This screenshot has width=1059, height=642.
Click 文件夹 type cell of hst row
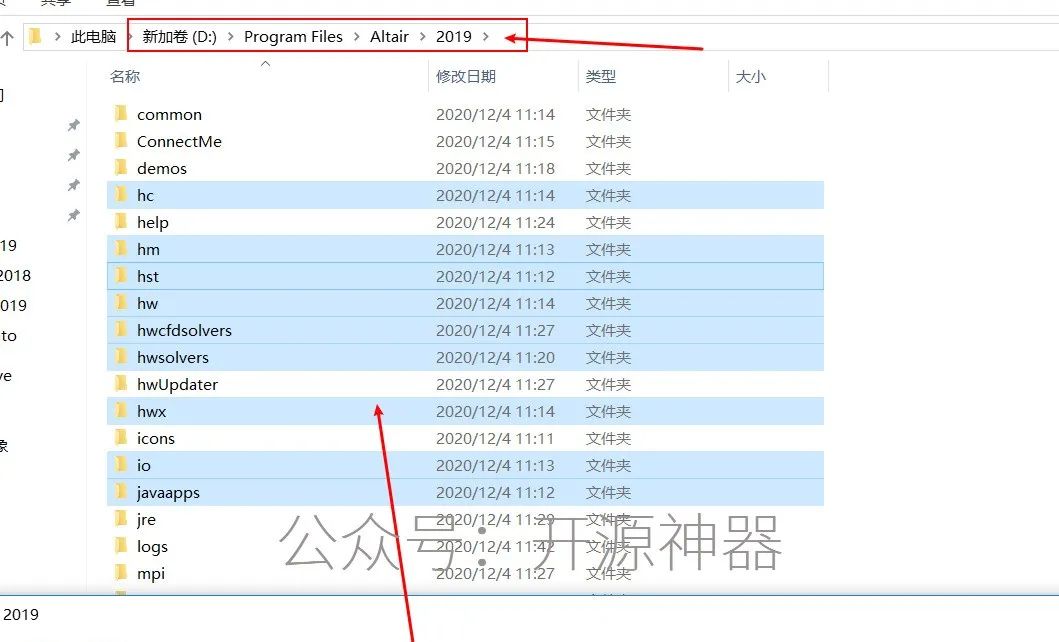click(609, 277)
